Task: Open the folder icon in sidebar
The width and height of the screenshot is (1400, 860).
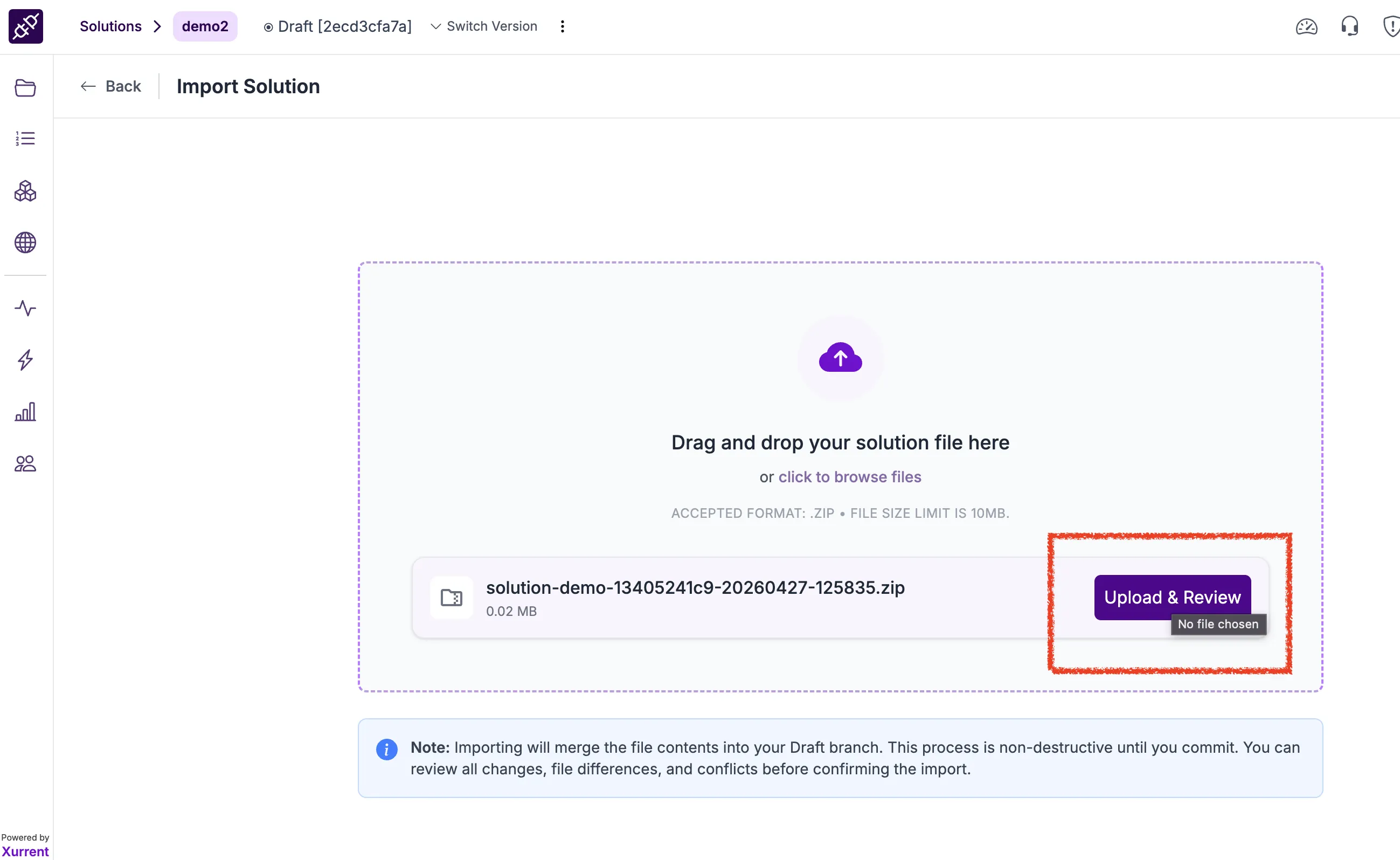Action: pos(25,88)
